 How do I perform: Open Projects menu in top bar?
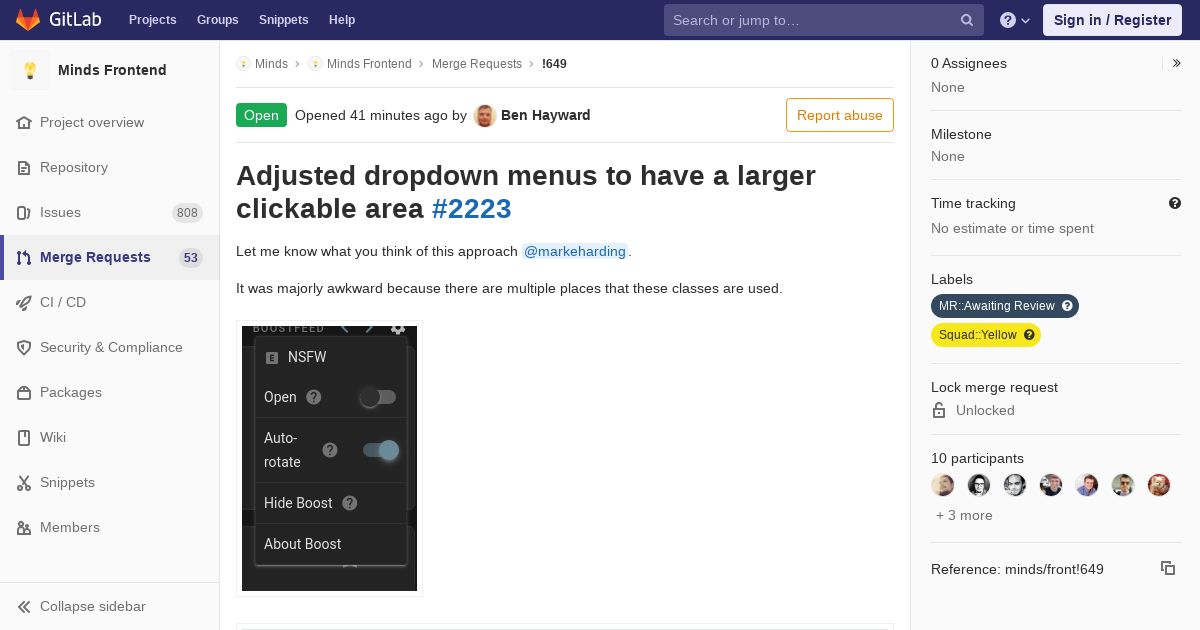point(152,20)
